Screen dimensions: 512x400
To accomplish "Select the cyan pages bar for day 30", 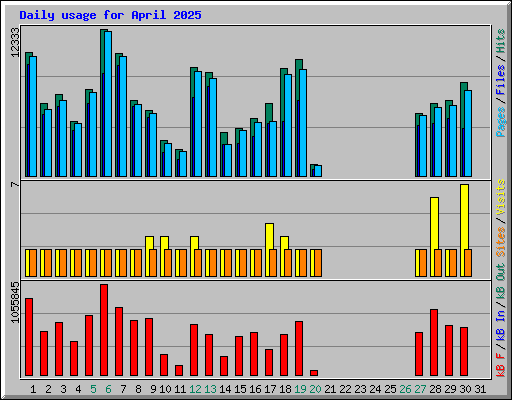I will point(468,133).
